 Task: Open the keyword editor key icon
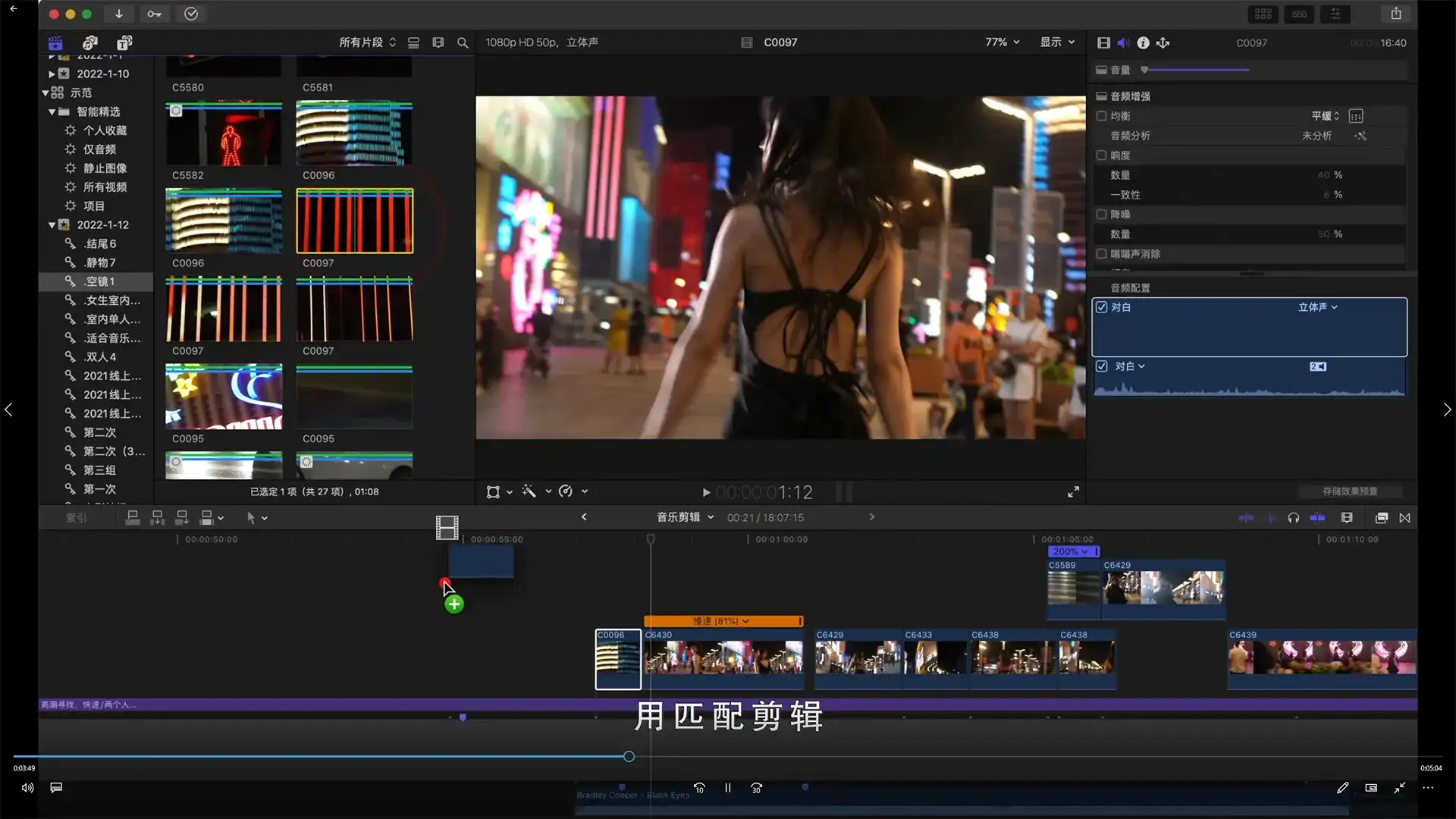click(155, 14)
